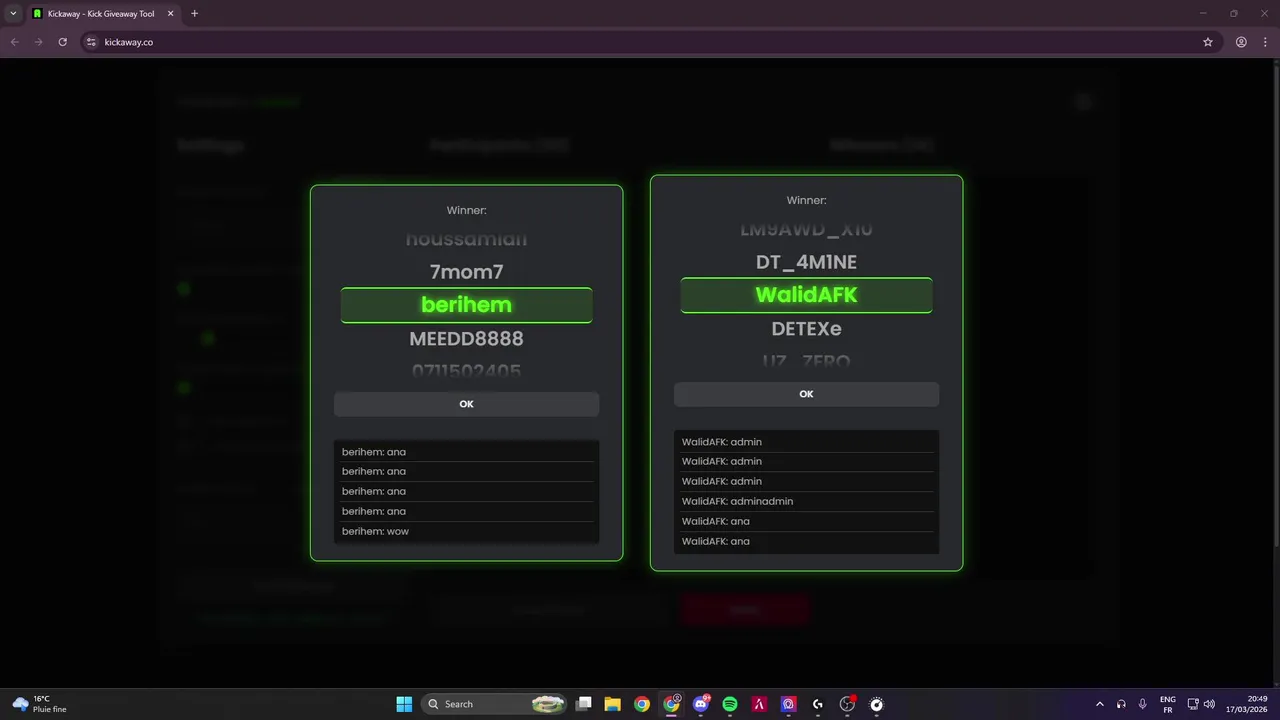Image resolution: width=1280 pixels, height=720 pixels.
Task: Select the highlighted winner name berihem
Action: point(466,305)
